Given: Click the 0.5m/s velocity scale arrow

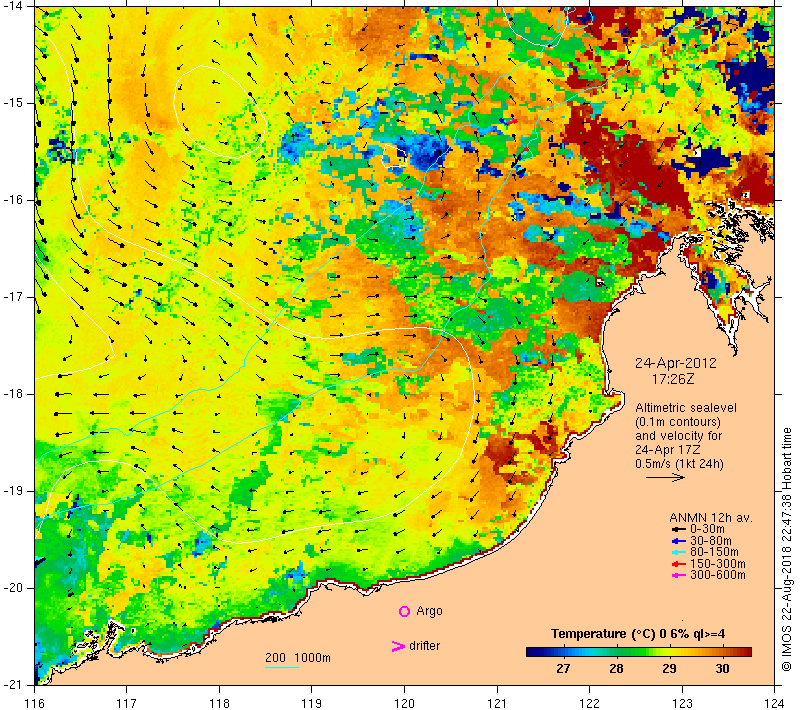Looking at the screenshot, I should 665,477.
